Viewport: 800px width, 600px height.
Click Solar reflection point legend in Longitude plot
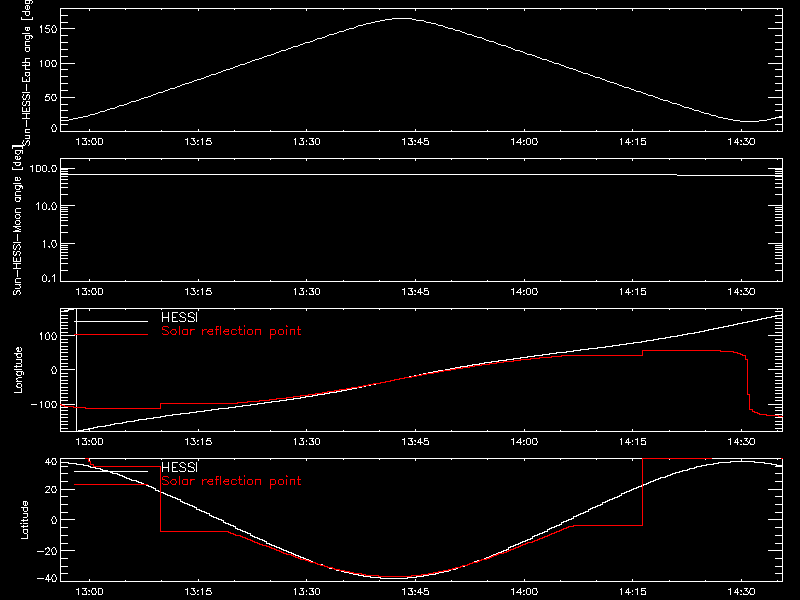point(231,331)
